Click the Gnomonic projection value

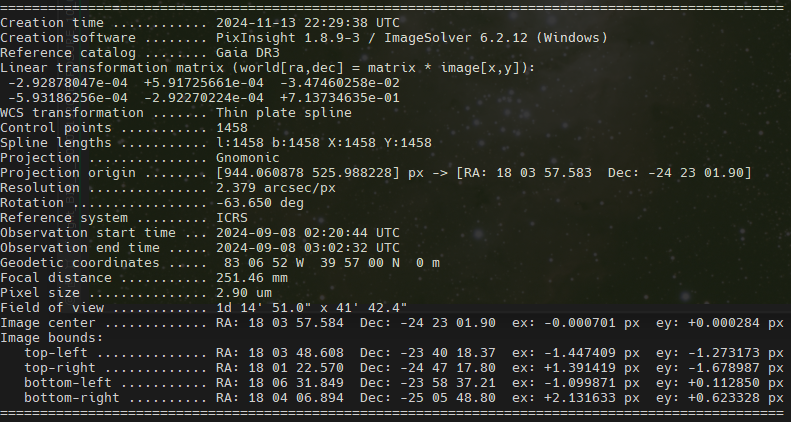248,157
